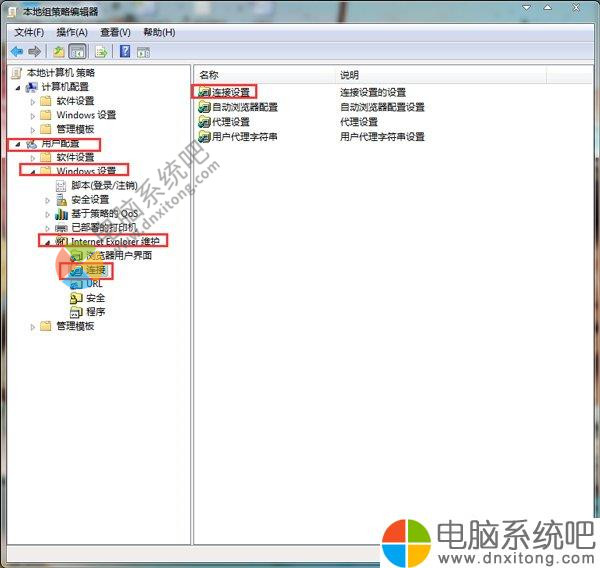Collapse the 计算机配置 tree node
Image resolution: width=600 pixels, height=568 pixels.
click(18, 87)
